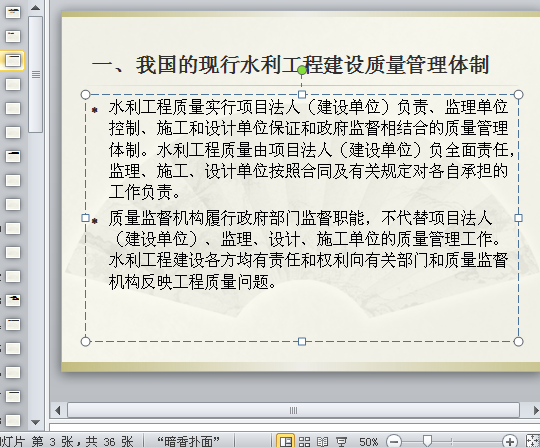The image size is (540, 447).
Task: Click the line '机构反映工程质量问题。'
Action: tap(192, 282)
